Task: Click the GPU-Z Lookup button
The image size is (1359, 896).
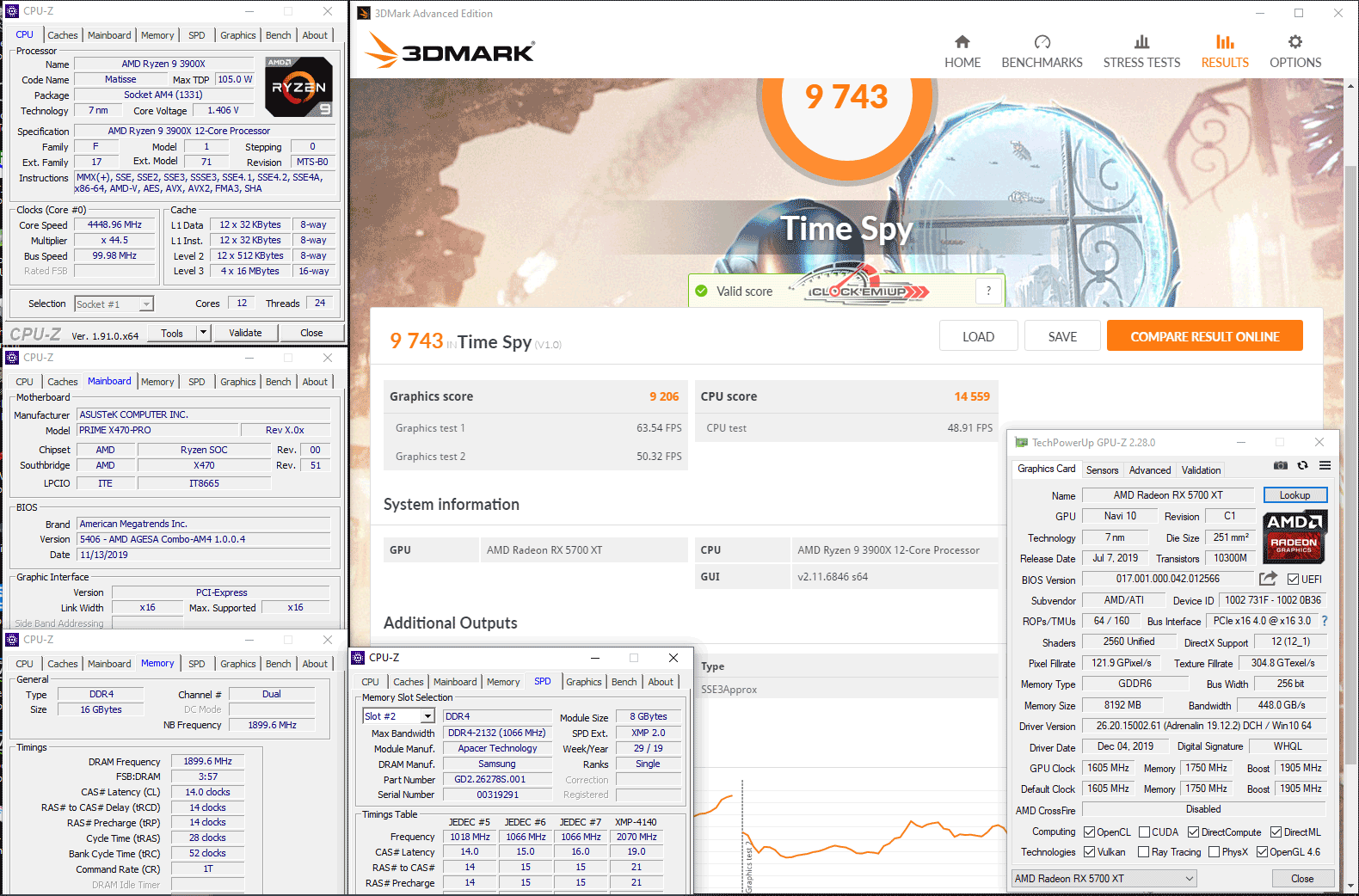Action: 1294,495
